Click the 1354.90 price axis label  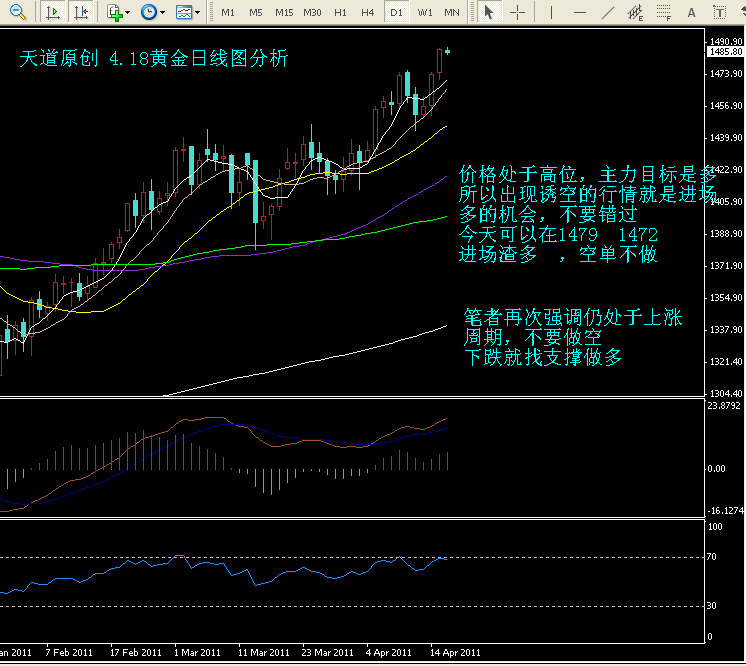tap(726, 297)
